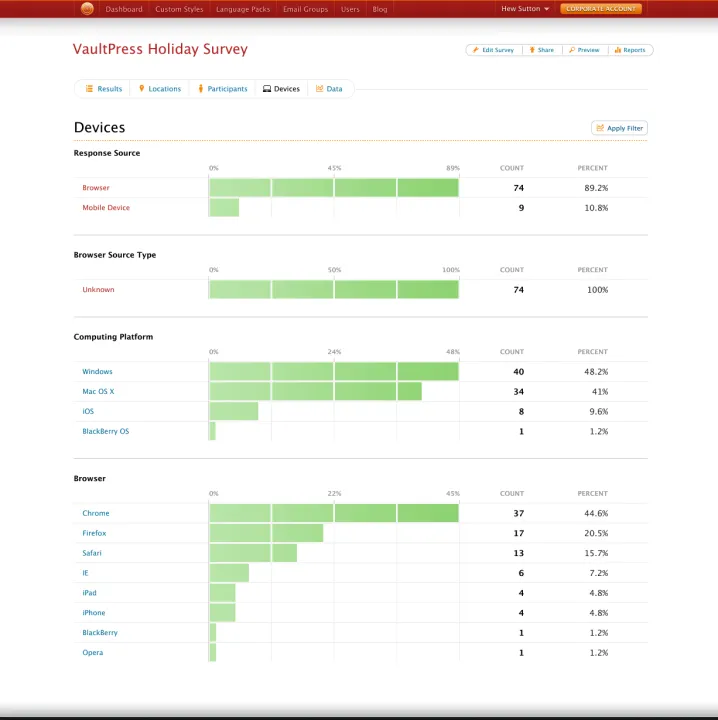Viewport: 718px width, 720px height.
Task: Open the Hew Sutton account dropdown
Action: tap(525, 9)
